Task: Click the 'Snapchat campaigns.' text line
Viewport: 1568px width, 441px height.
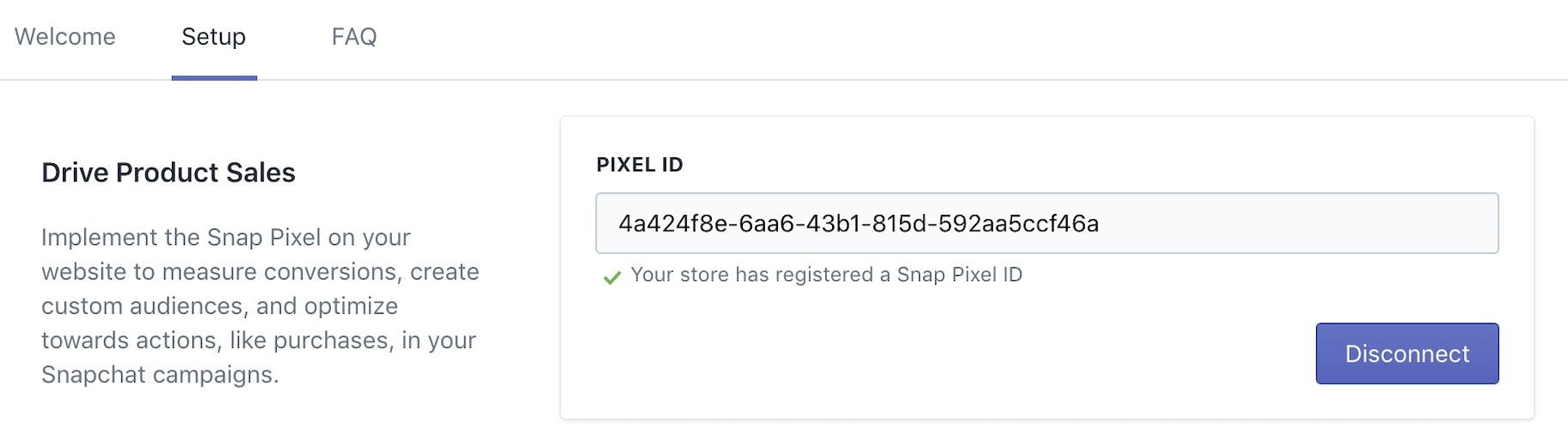Action: 160,375
